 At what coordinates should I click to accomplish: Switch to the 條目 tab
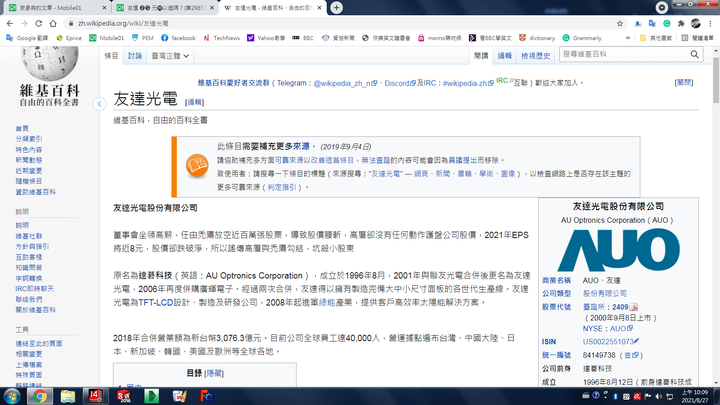click(111, 56)
